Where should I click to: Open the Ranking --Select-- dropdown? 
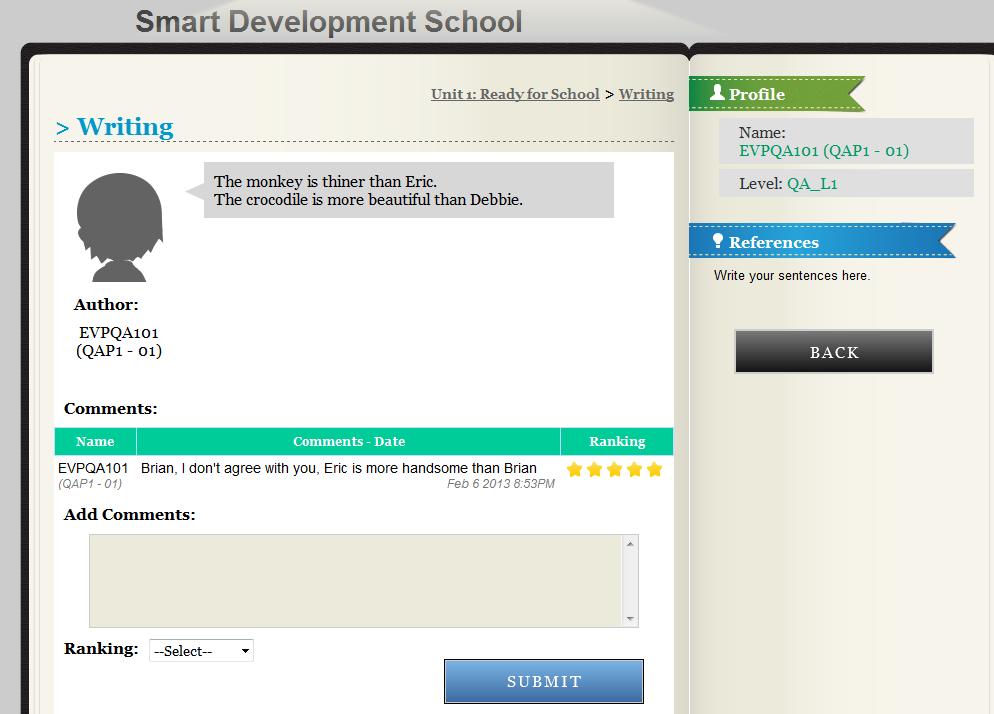202,651
